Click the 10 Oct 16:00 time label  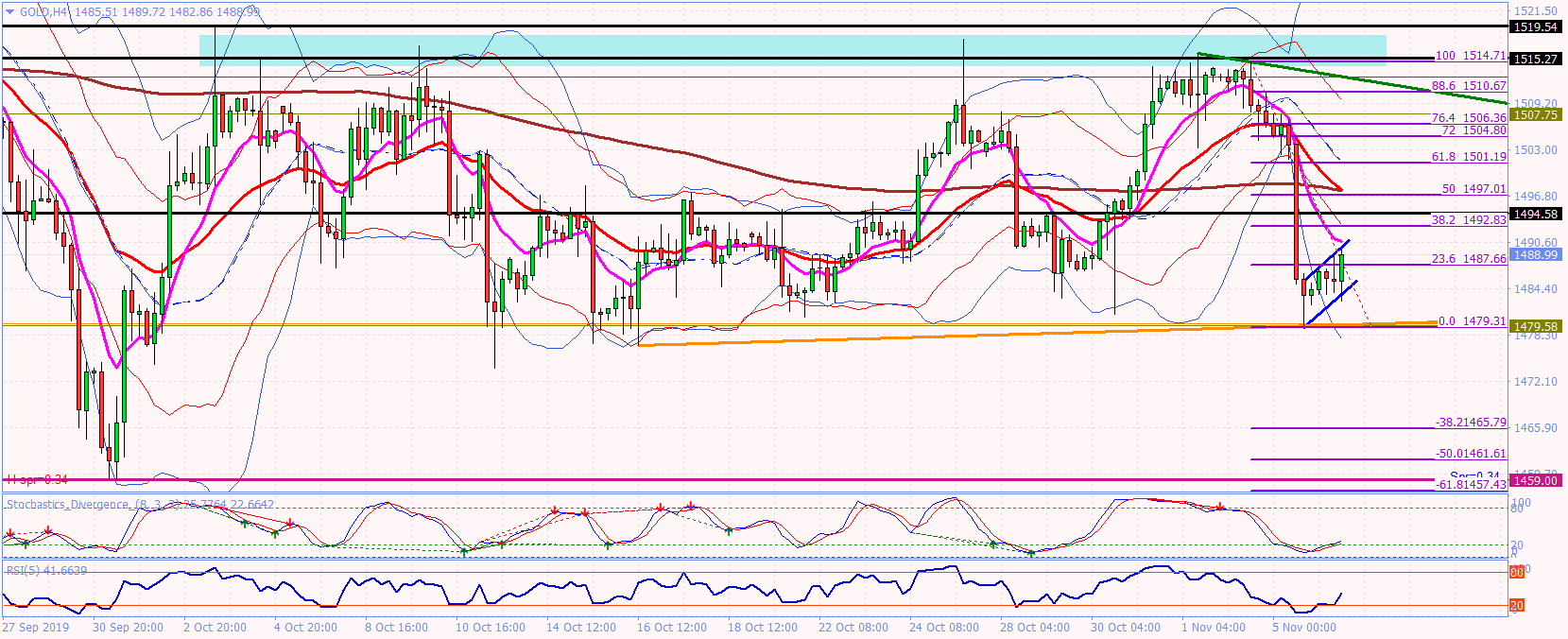(491, 628)
